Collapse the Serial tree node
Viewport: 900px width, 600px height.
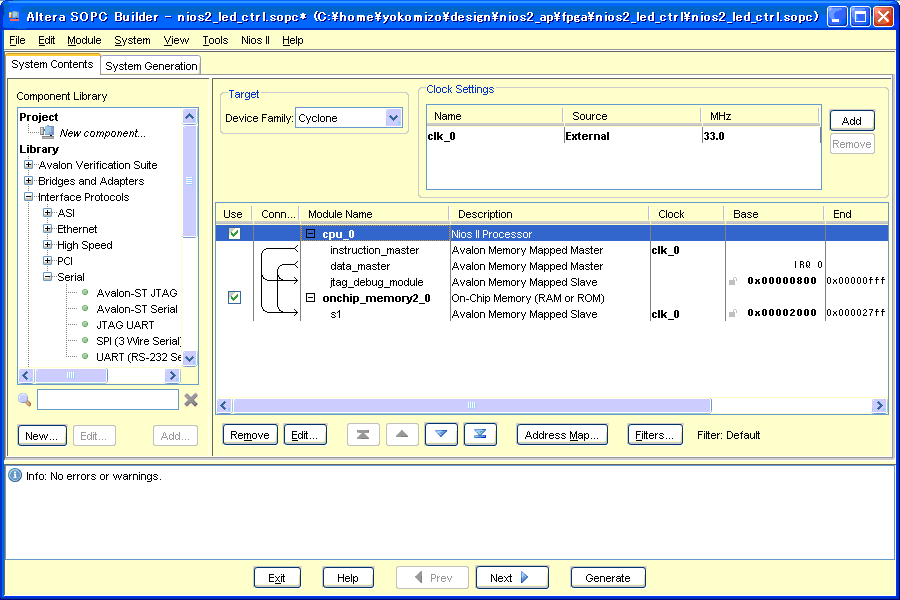(x=48, y=277)
